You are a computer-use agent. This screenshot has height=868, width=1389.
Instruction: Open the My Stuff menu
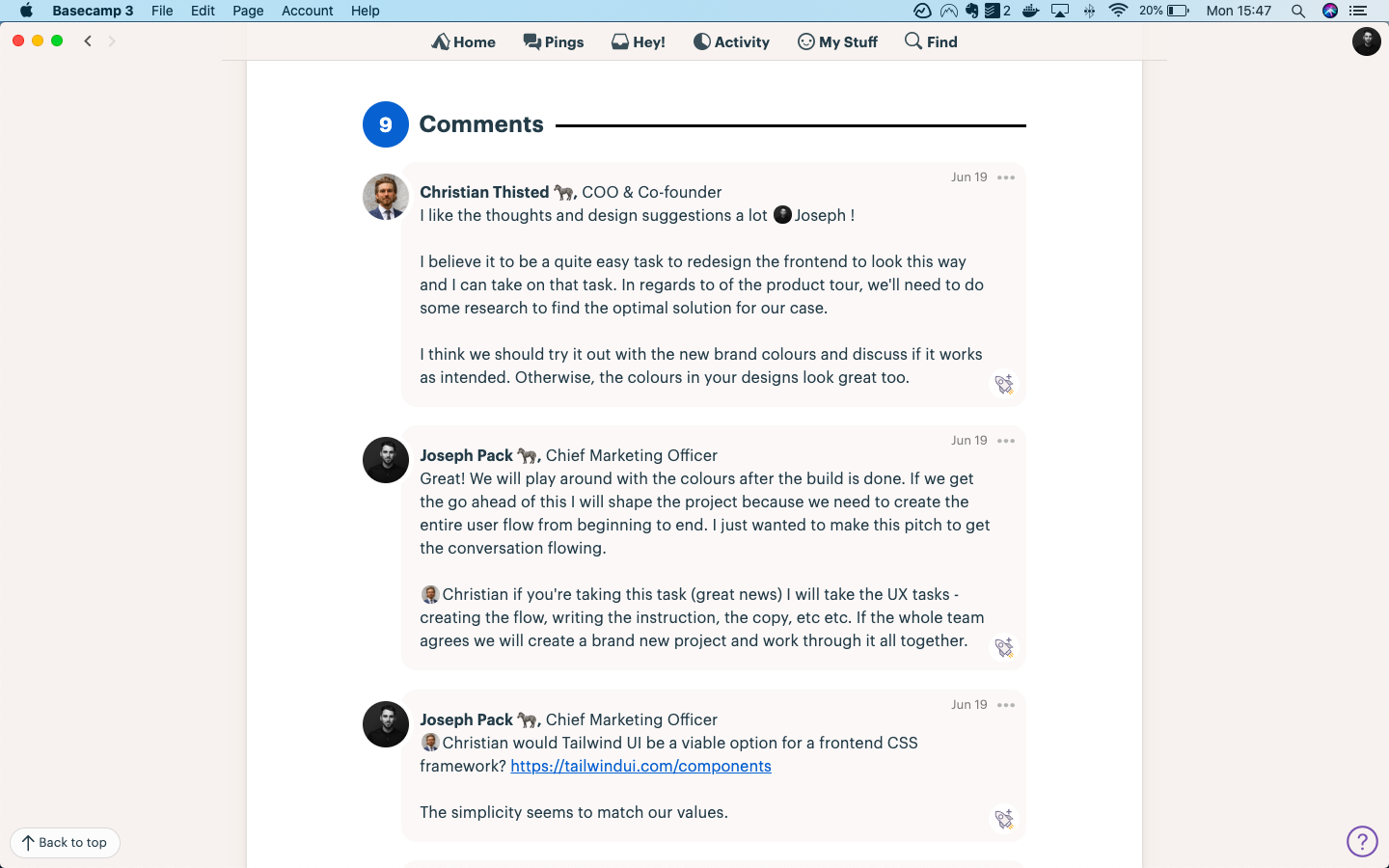click(x=837, y=41)
